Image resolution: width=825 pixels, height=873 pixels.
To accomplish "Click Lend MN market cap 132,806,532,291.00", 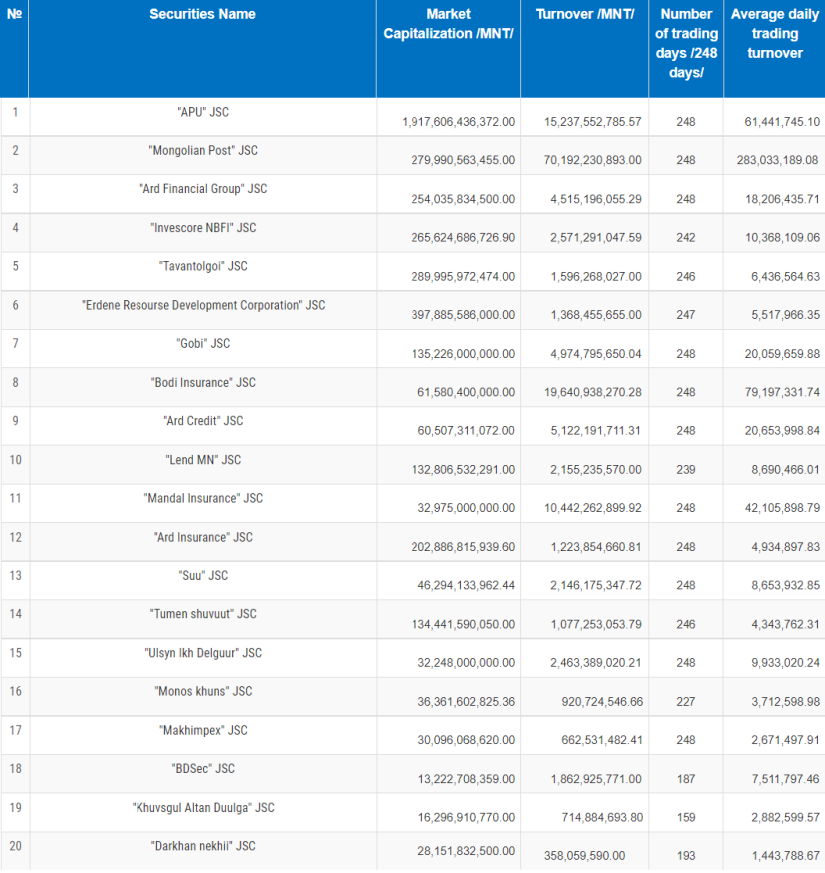I will (463, 470).
